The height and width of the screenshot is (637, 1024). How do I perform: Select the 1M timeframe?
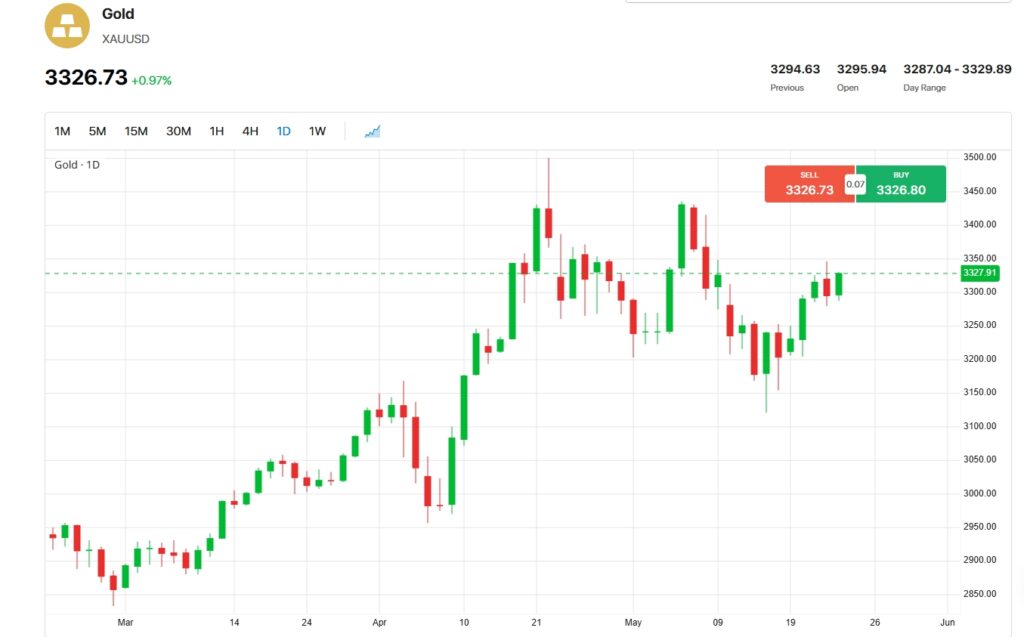coord(62,131)
